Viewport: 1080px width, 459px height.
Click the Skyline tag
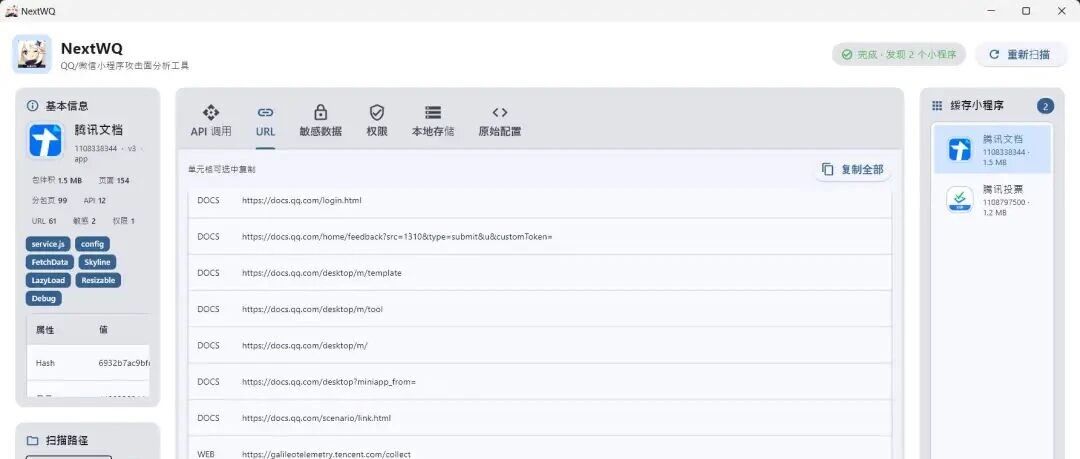97,263
